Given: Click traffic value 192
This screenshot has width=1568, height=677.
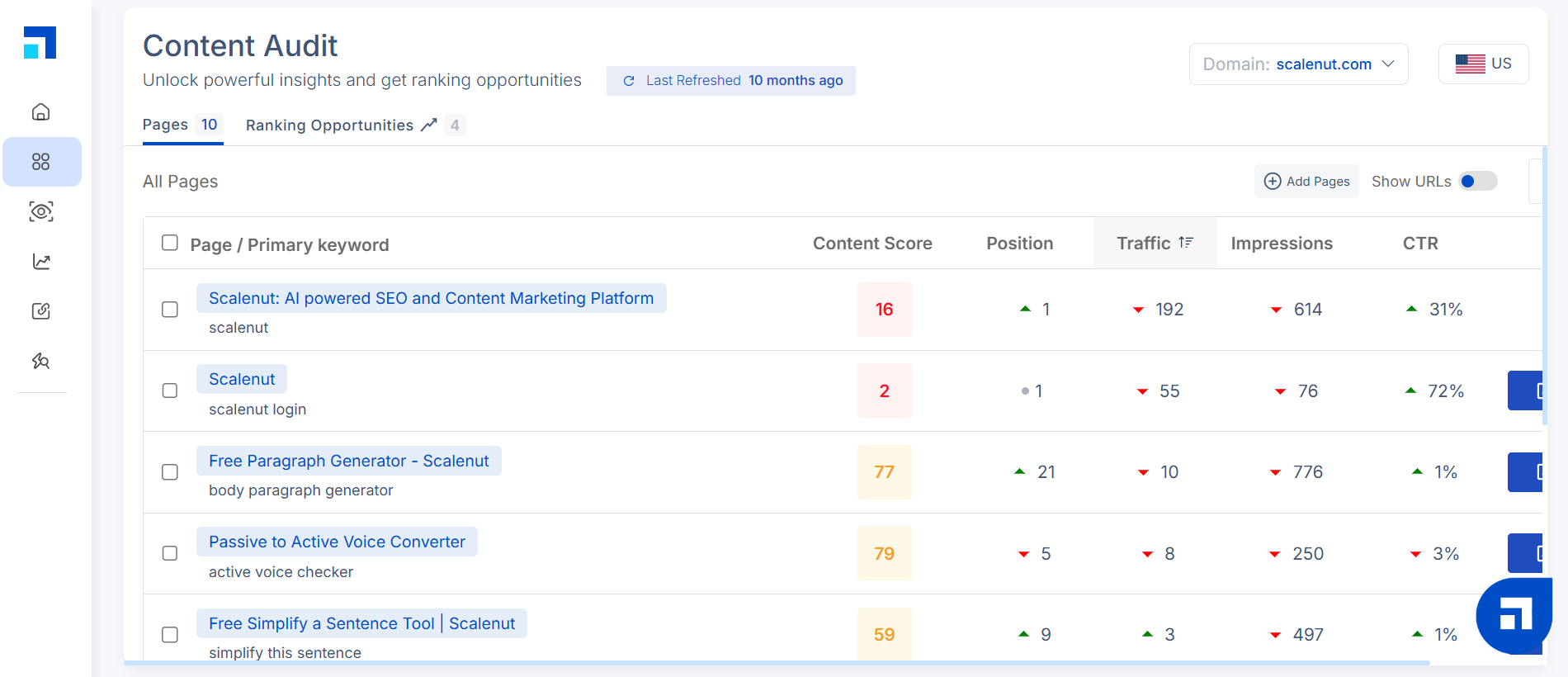Looking at the screenshot, I should pyautogui.click(x=1169, y=310).
